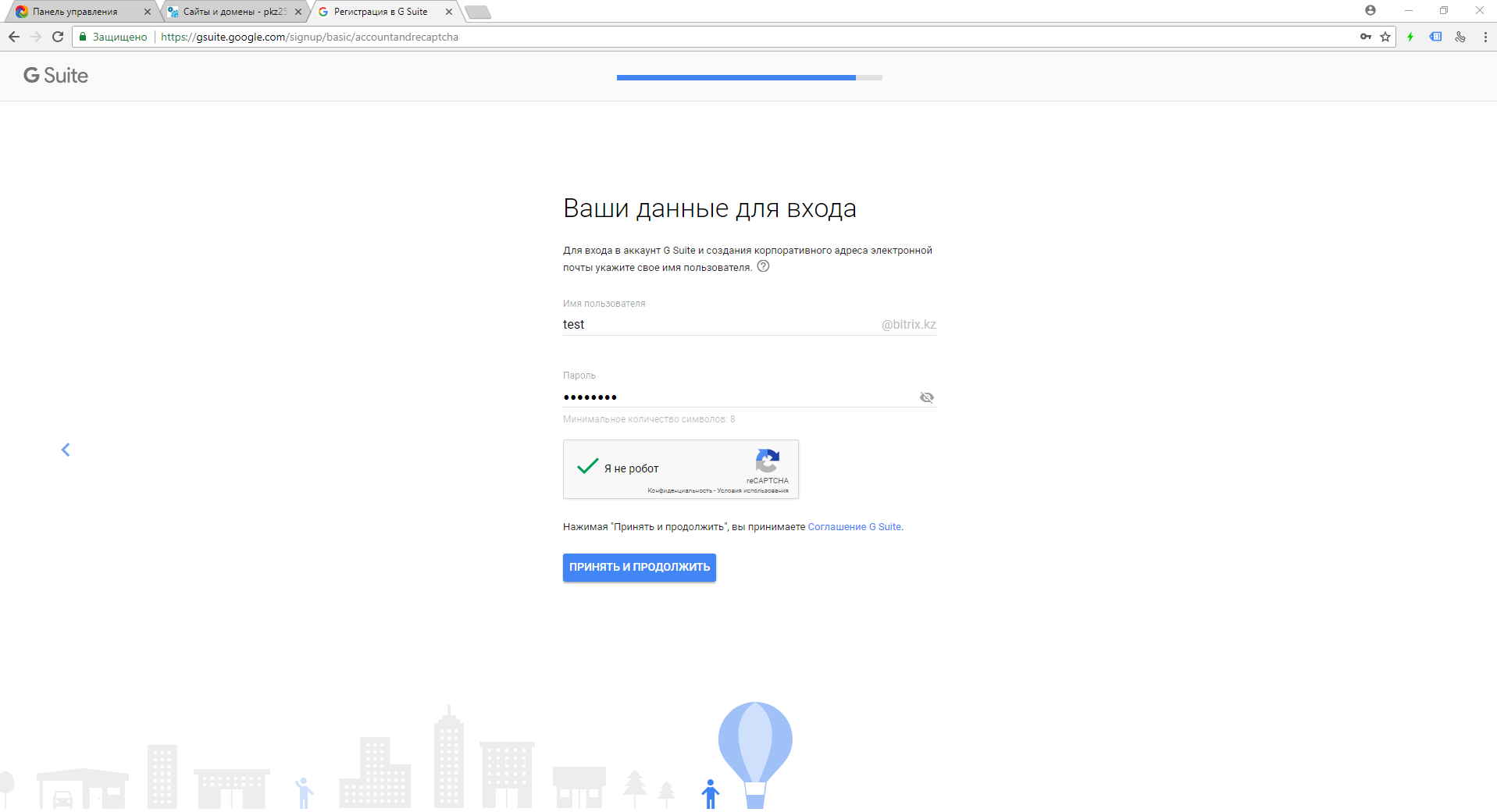Image resolution: width=1497 pixels, height=812 pixels.
Task: Toggle password visibility eye icon
Action: (927, 397)
